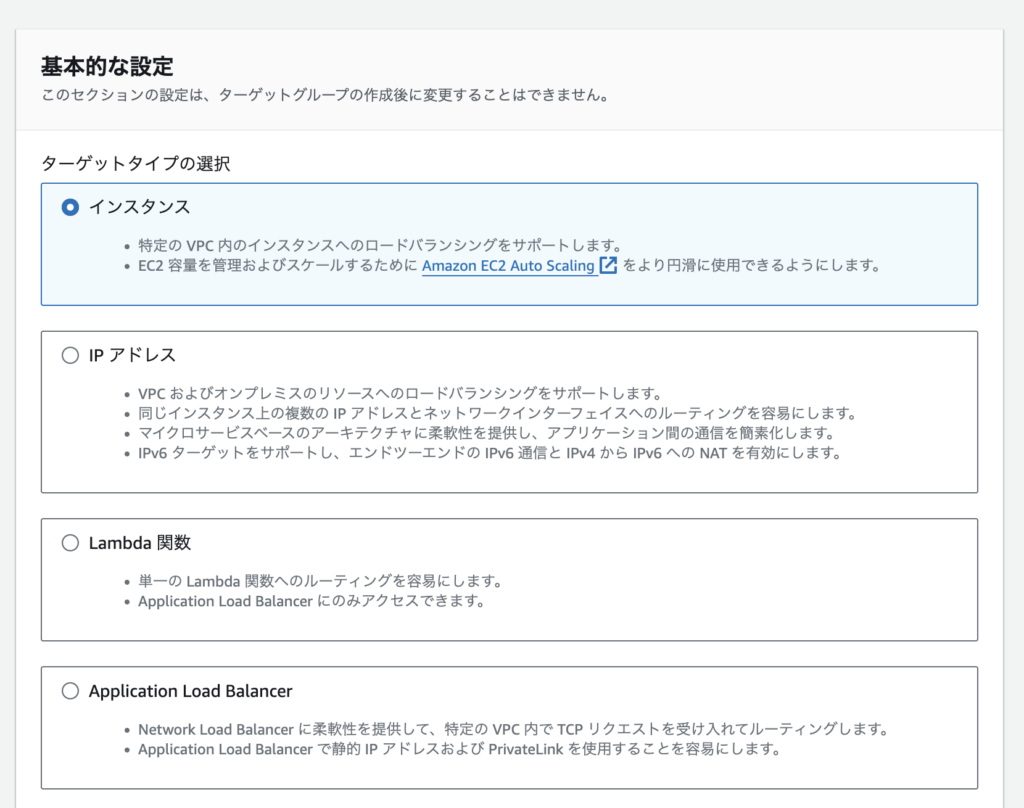Click the VPC およびオンプレミス bullet text
Image resolution: width=1024 pixels, height=808 pixels.
pyautogui.click(x=400, y=394)
